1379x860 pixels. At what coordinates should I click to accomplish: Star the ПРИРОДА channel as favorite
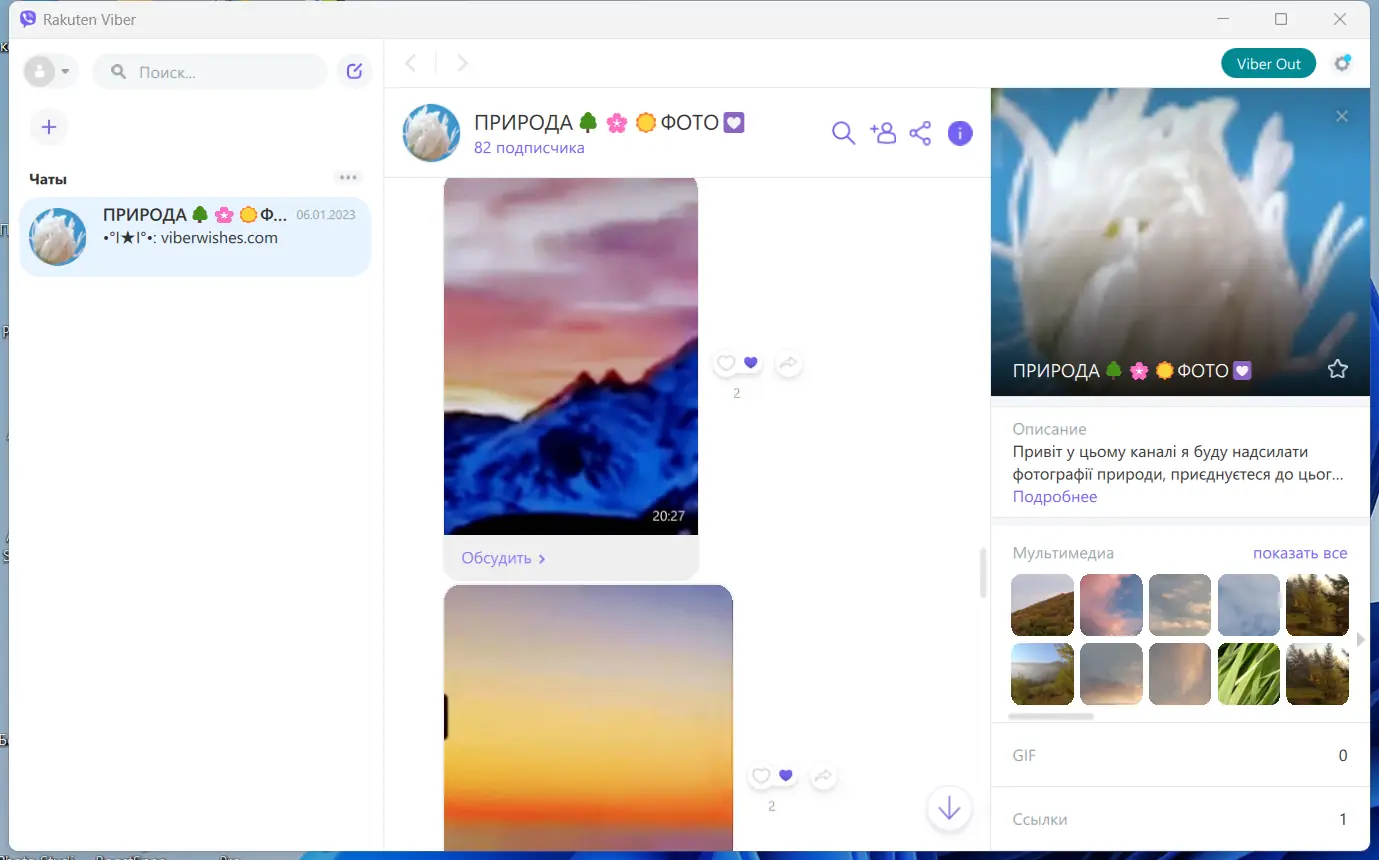click(x=1337, y=369)
